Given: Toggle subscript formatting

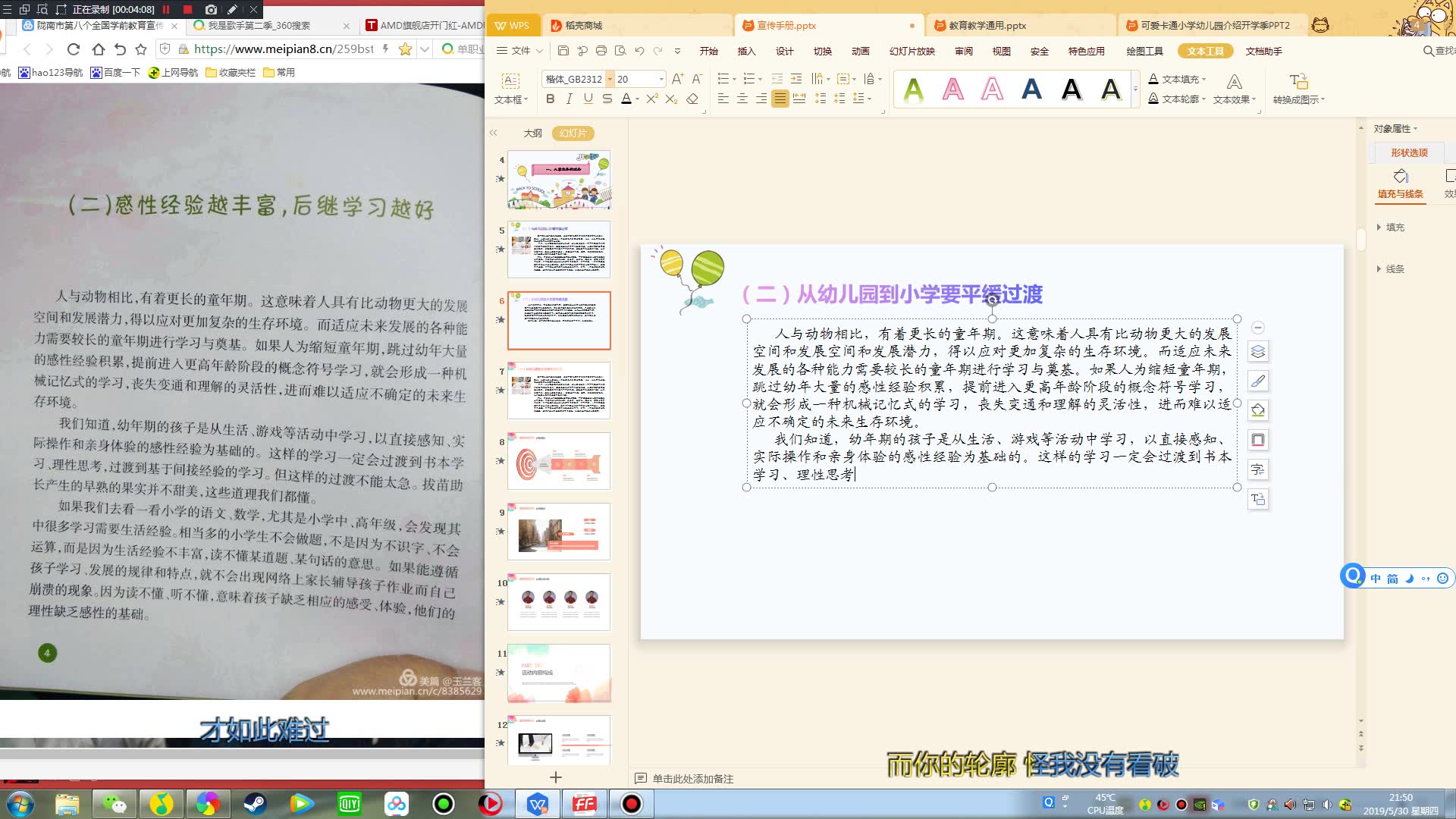Looking at the screenshot, I should [x=671, y=99].
